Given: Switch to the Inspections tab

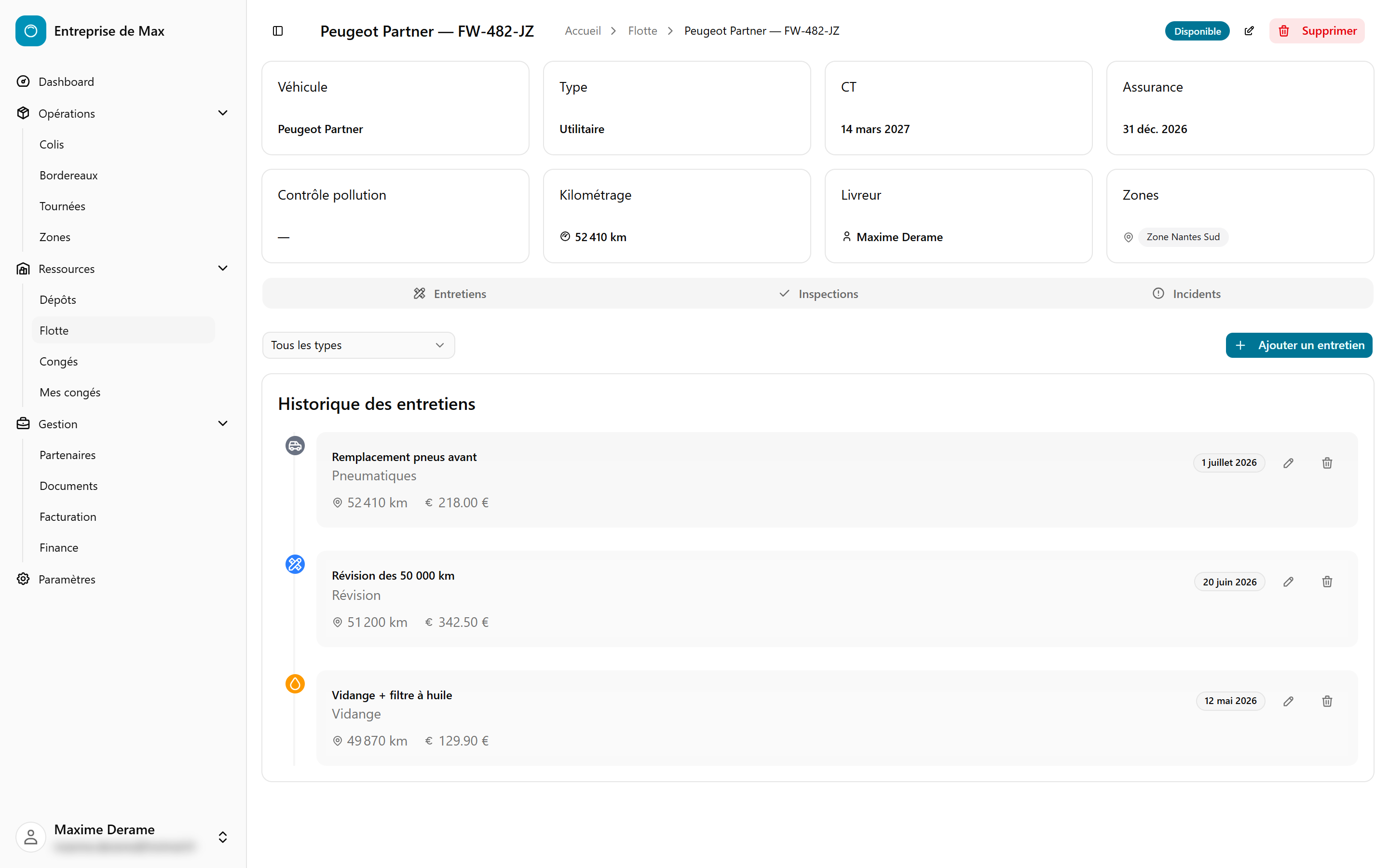Looking at the screenshot, I should tap(818, 293).
